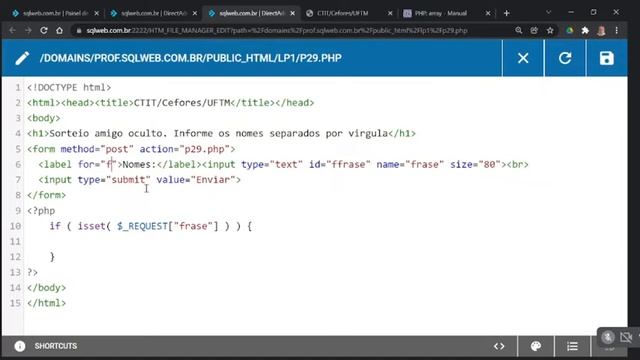Click the green extension icon in toolbar
Image resolution: width=640 pixels, height=360 pixels.
[x=569, y=30]
